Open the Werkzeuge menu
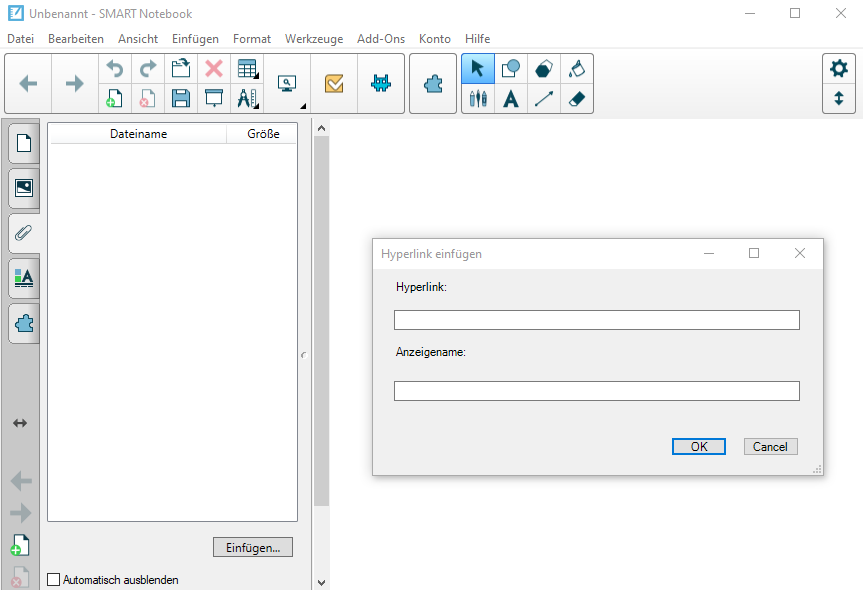863x590 pixels. click(x=313, y=39)
